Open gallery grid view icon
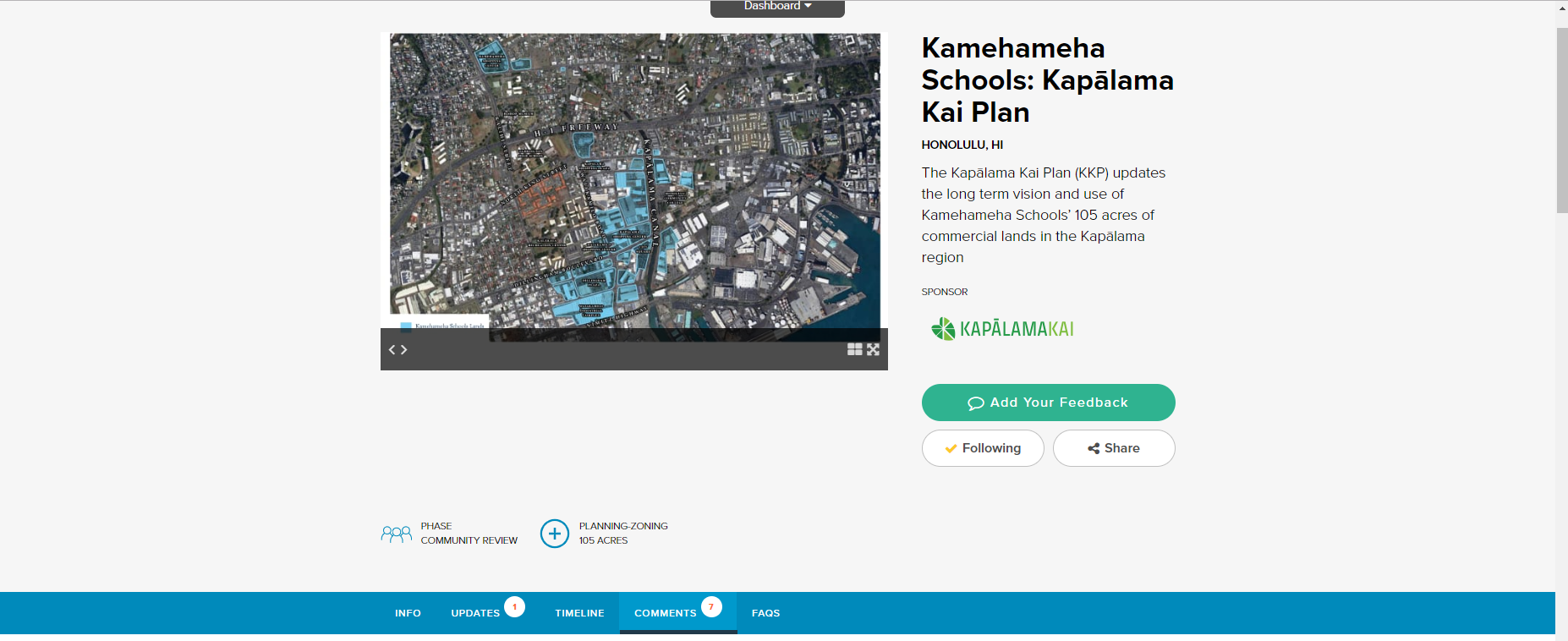 pos(855,349)
